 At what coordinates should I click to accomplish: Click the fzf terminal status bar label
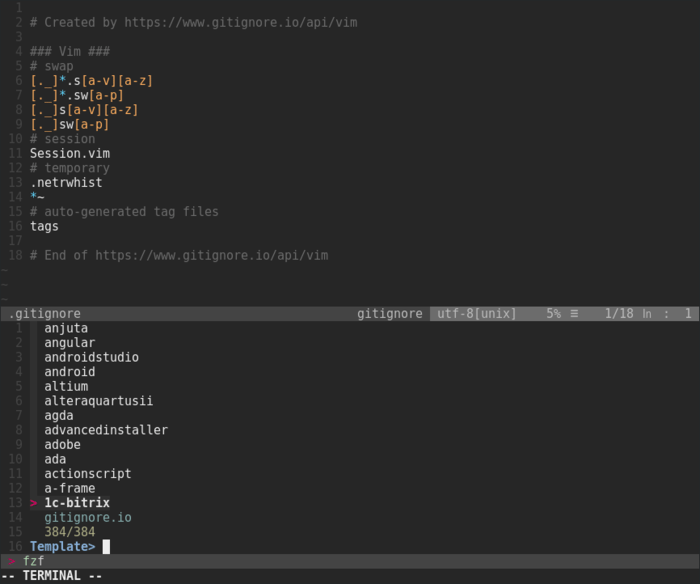pyautogui.click(x=34, y=562)
